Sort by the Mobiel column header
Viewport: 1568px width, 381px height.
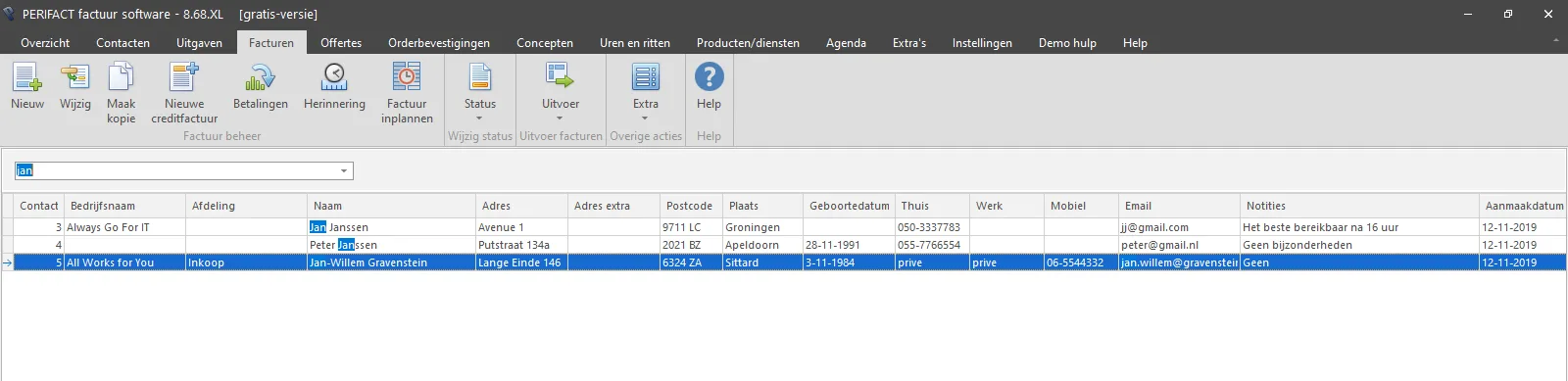(x=1082, y=206)
